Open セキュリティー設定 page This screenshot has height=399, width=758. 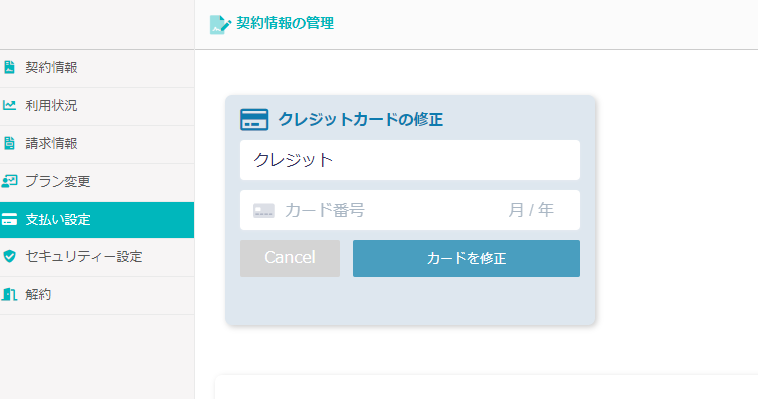click(x=97, y=257)
